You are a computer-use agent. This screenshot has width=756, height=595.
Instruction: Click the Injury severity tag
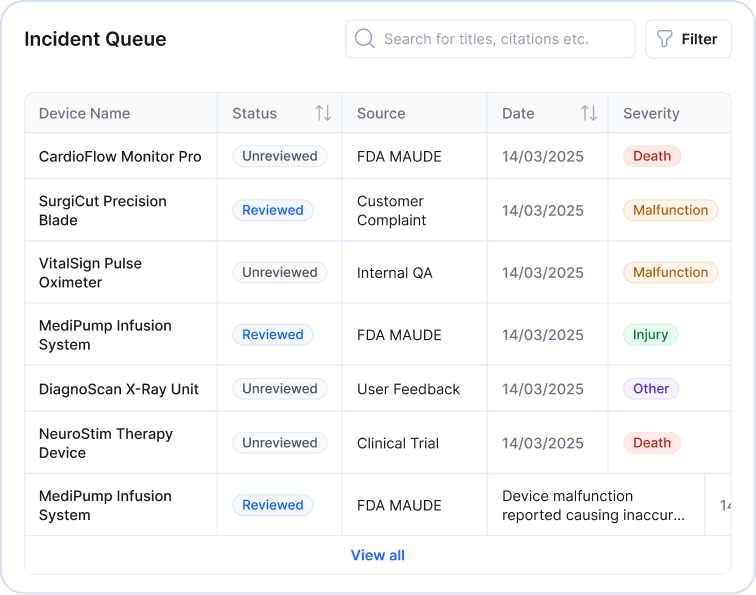pyautogui.click(x=650, y=335)
